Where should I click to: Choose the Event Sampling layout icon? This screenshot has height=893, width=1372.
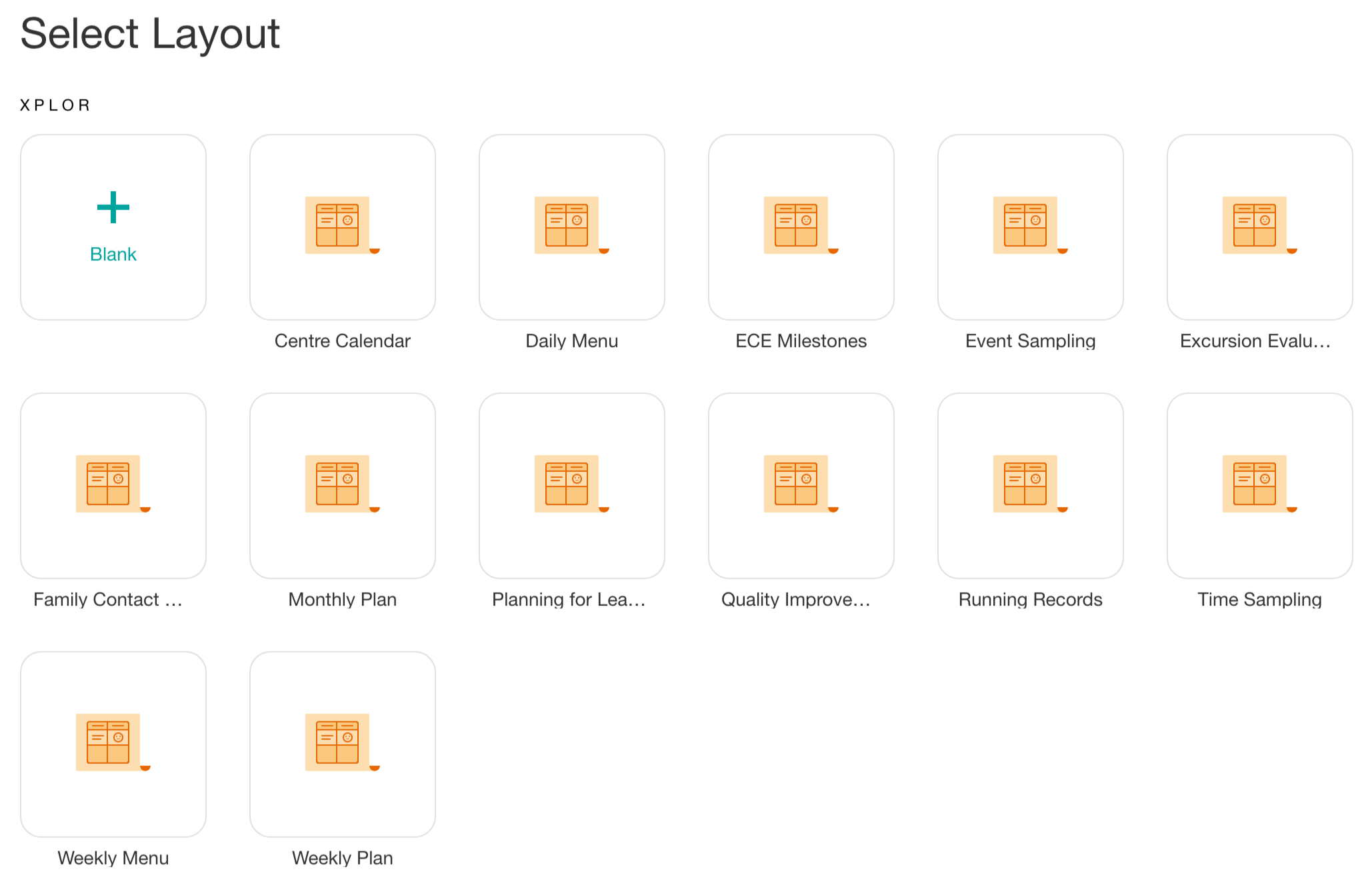1030,225
